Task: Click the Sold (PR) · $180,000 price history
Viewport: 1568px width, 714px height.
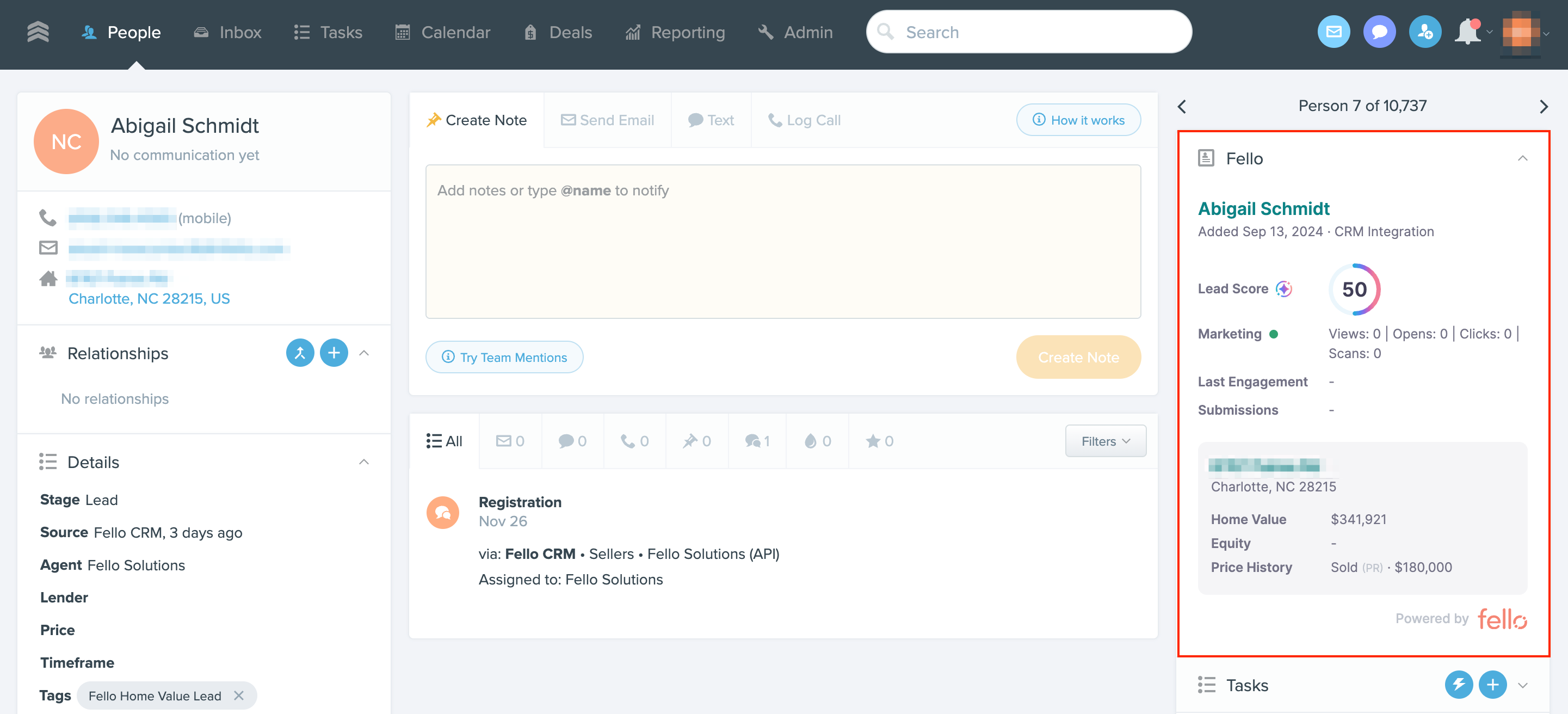Action: pyautogui.click(x=1391, y=567)
